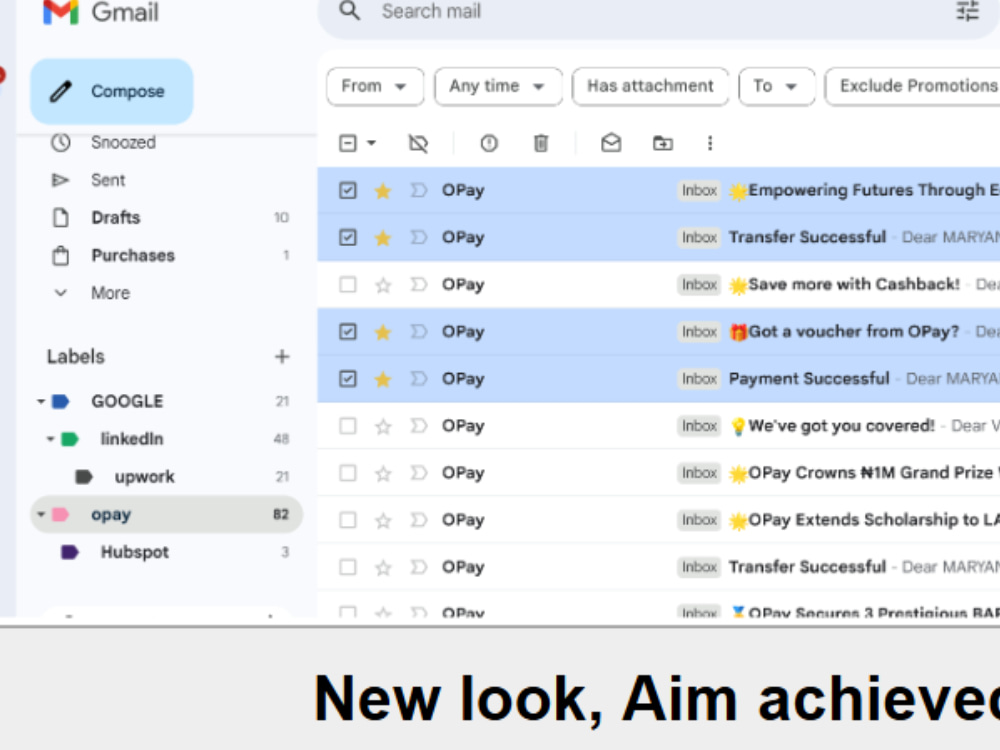Image resolution: width=1000 pixels, height=750 pixels.
Task: Toggle the select-all checkbox in toolbar
Action: point(348,143)
